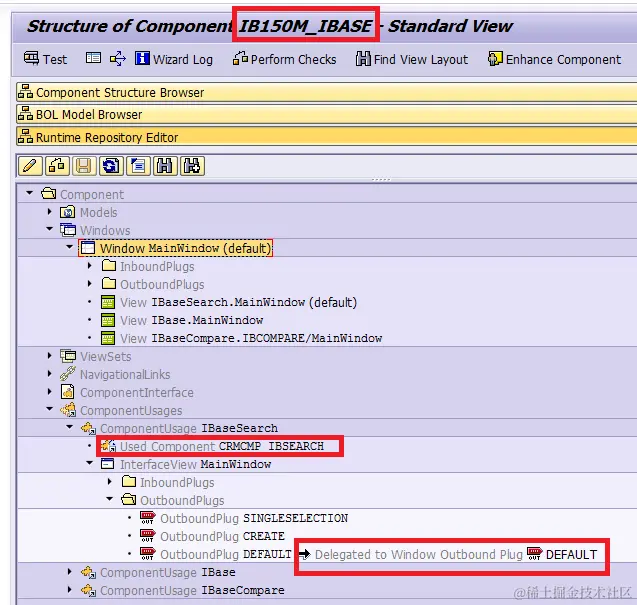Run Perform Checks
Image resolution: width=637 pixels, height=605 pixels.
tap(284, 59)
